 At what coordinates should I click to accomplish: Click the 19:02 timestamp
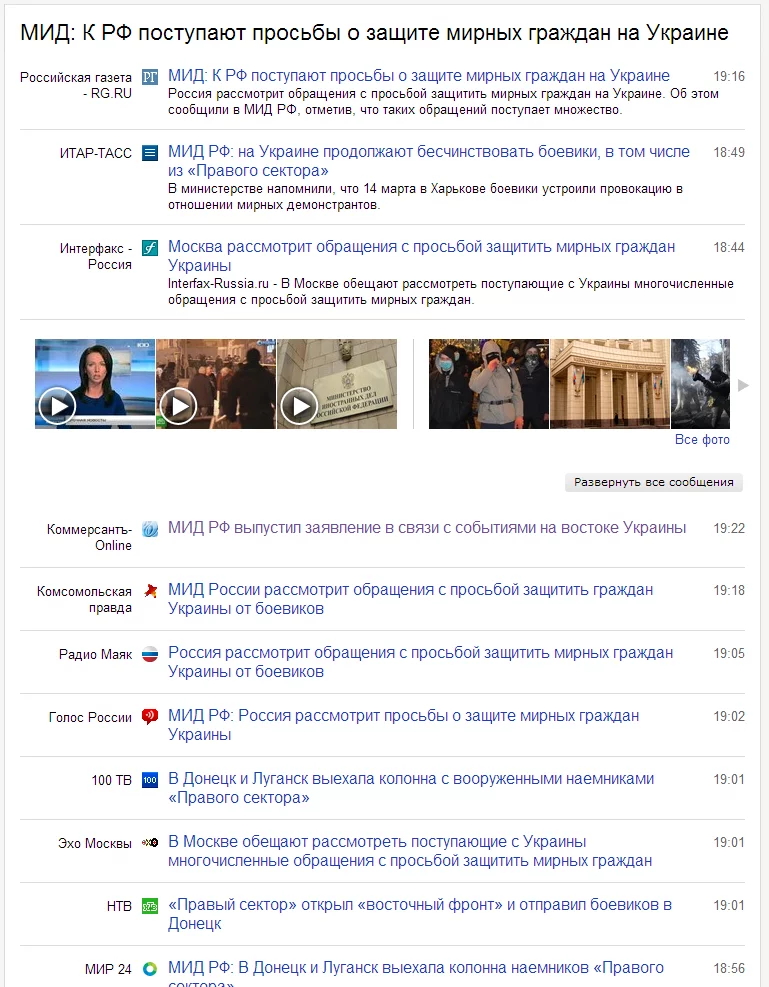(729, 716)
